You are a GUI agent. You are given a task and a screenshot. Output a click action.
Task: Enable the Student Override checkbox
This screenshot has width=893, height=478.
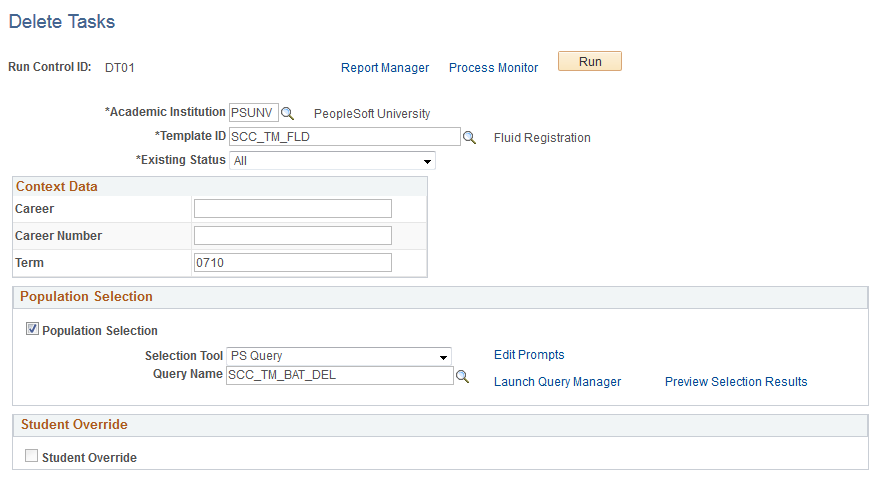click(x=31, y=456)
